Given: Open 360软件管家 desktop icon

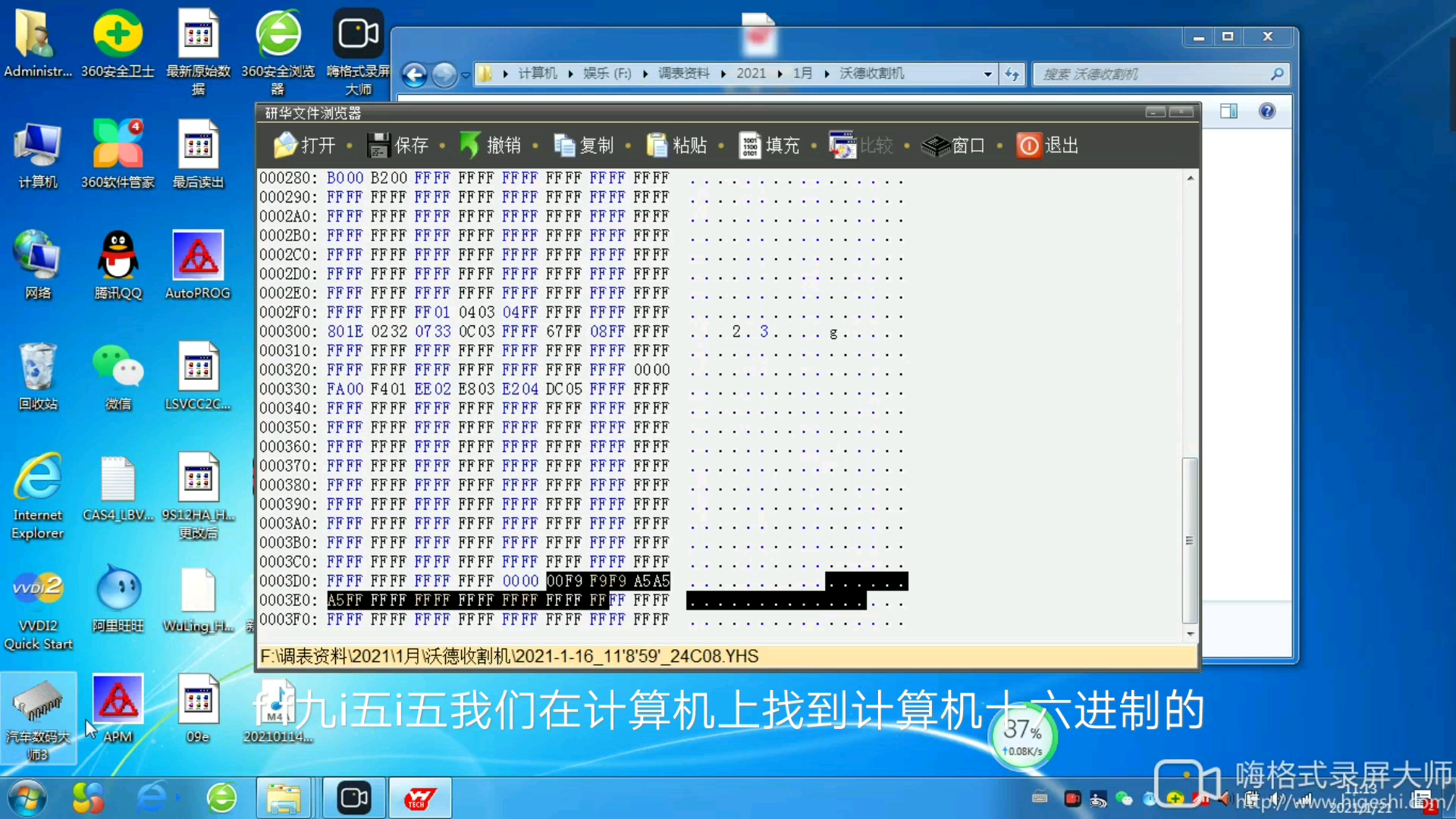Looking at the screenshot, I should tap(118, 155).
